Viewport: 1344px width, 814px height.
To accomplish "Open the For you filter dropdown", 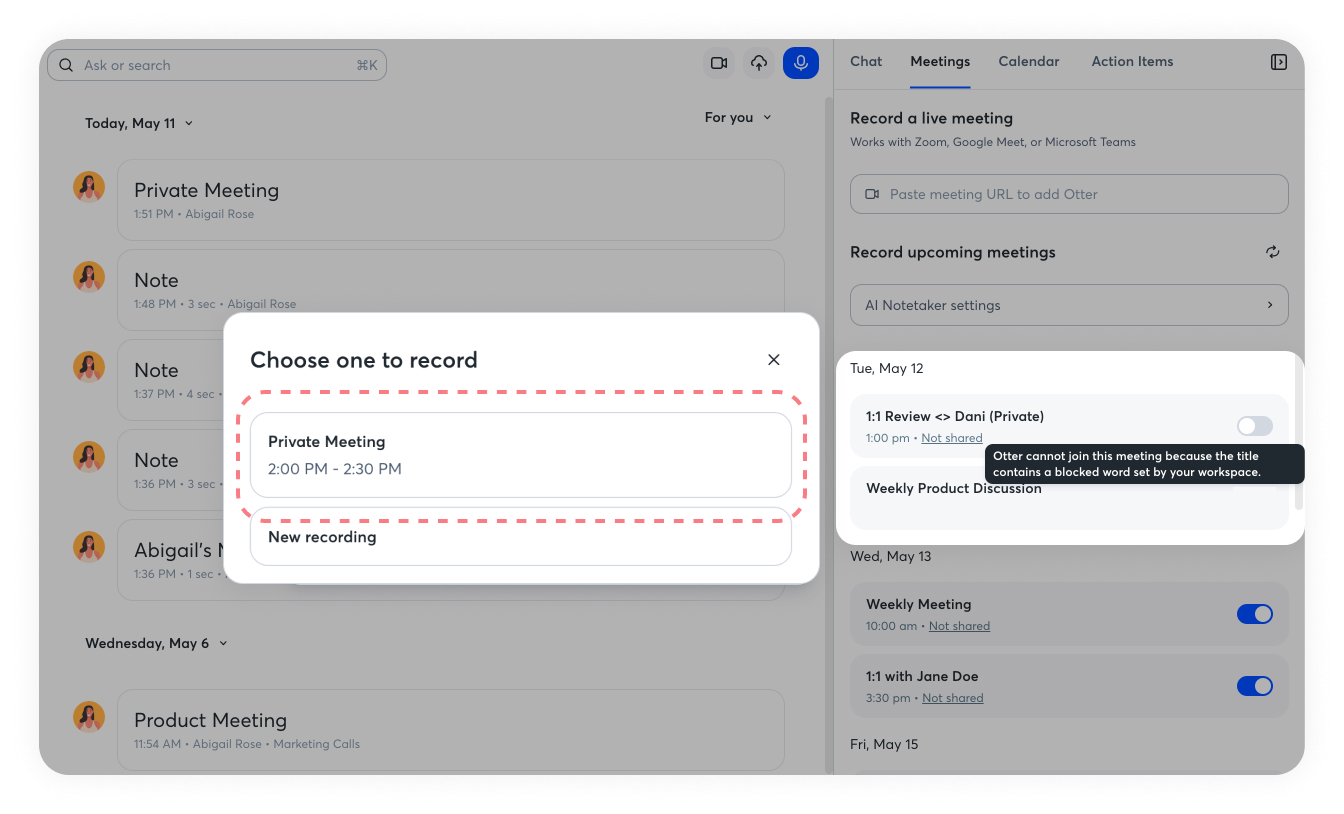I will click(x=738, y=117).
